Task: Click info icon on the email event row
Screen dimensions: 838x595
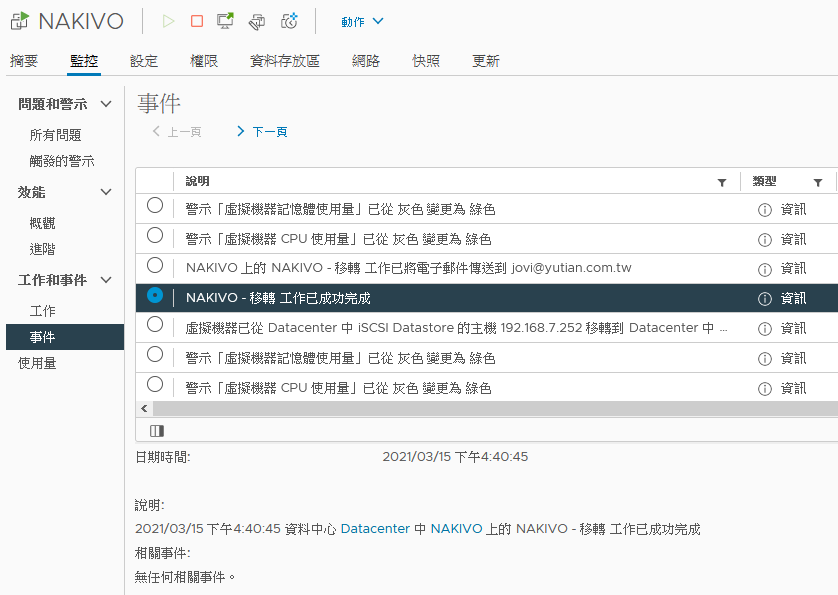Action: (x=765, y=269)
